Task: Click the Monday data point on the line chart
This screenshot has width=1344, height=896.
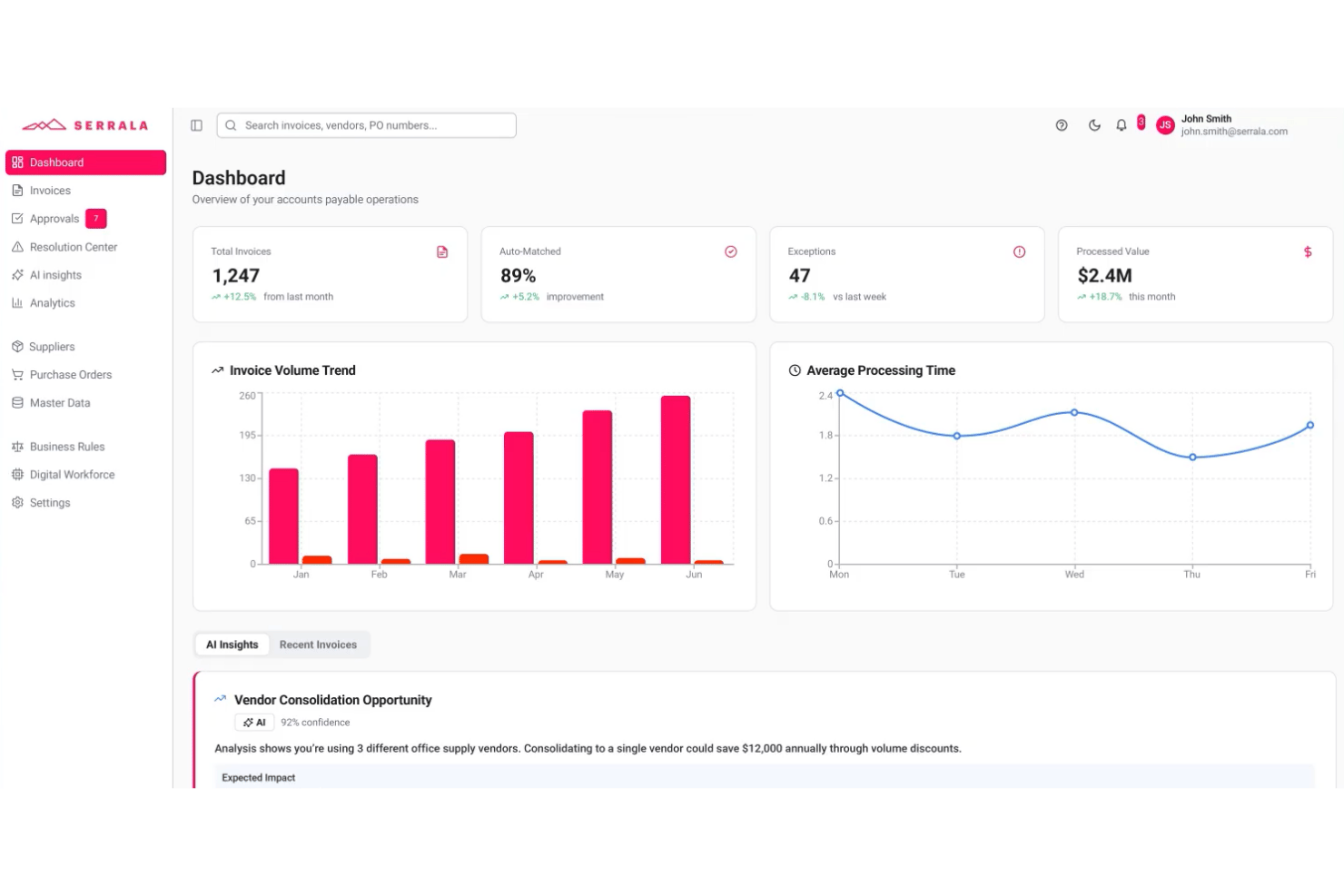Action: tap(840, 393)
